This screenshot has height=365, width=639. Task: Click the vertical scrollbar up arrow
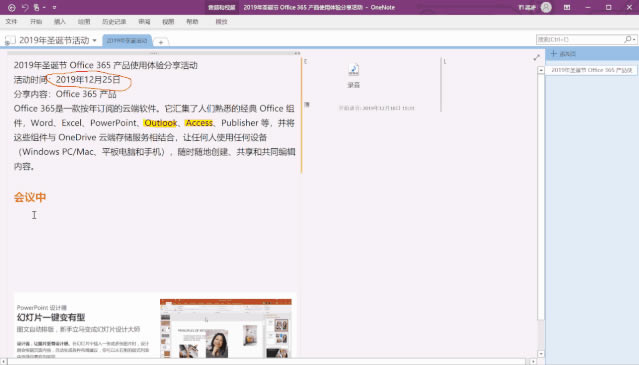click(541, 70)
